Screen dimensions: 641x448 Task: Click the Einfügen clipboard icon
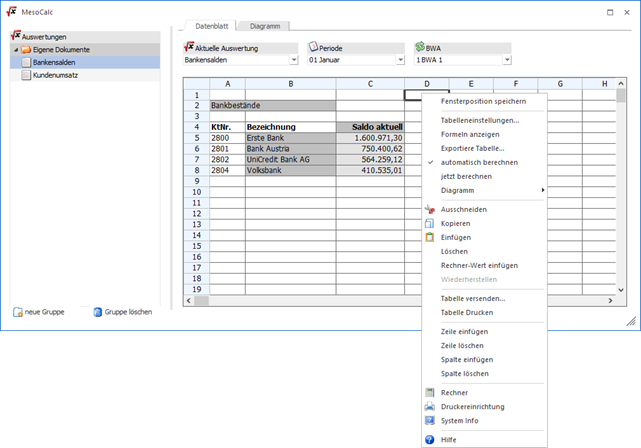430,237
